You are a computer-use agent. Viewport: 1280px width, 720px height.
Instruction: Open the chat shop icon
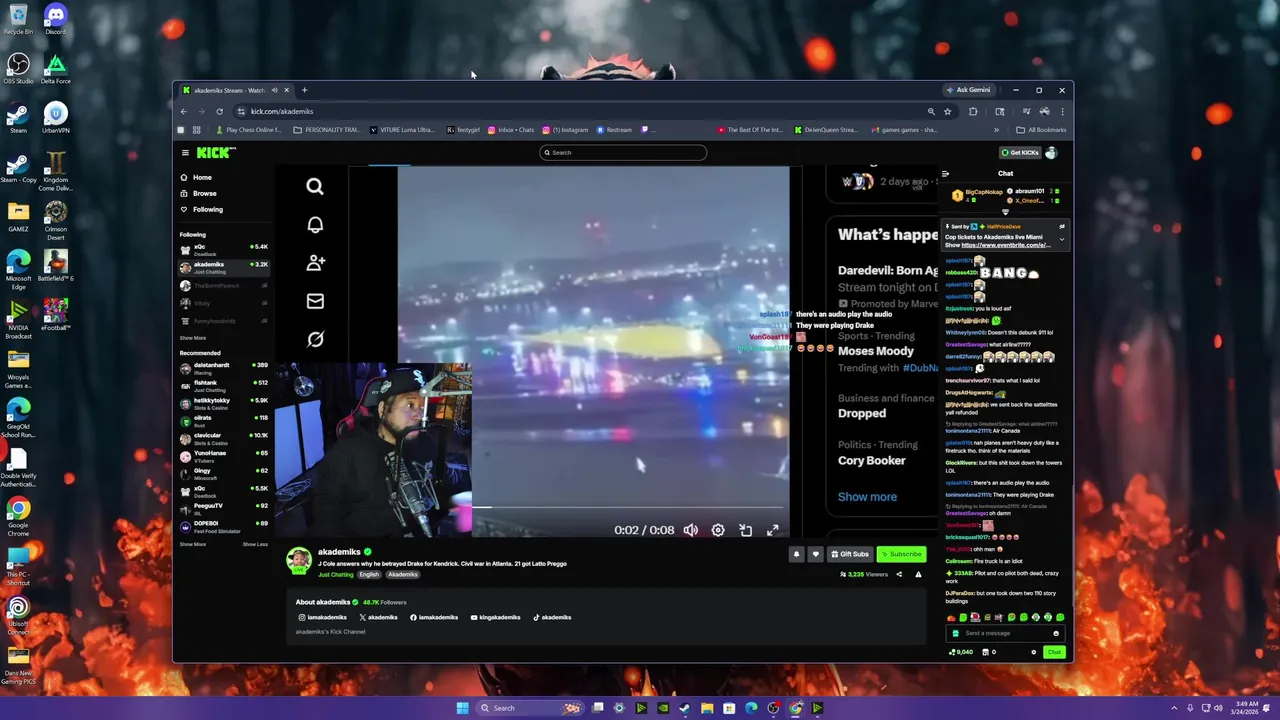tap(985, 652)
